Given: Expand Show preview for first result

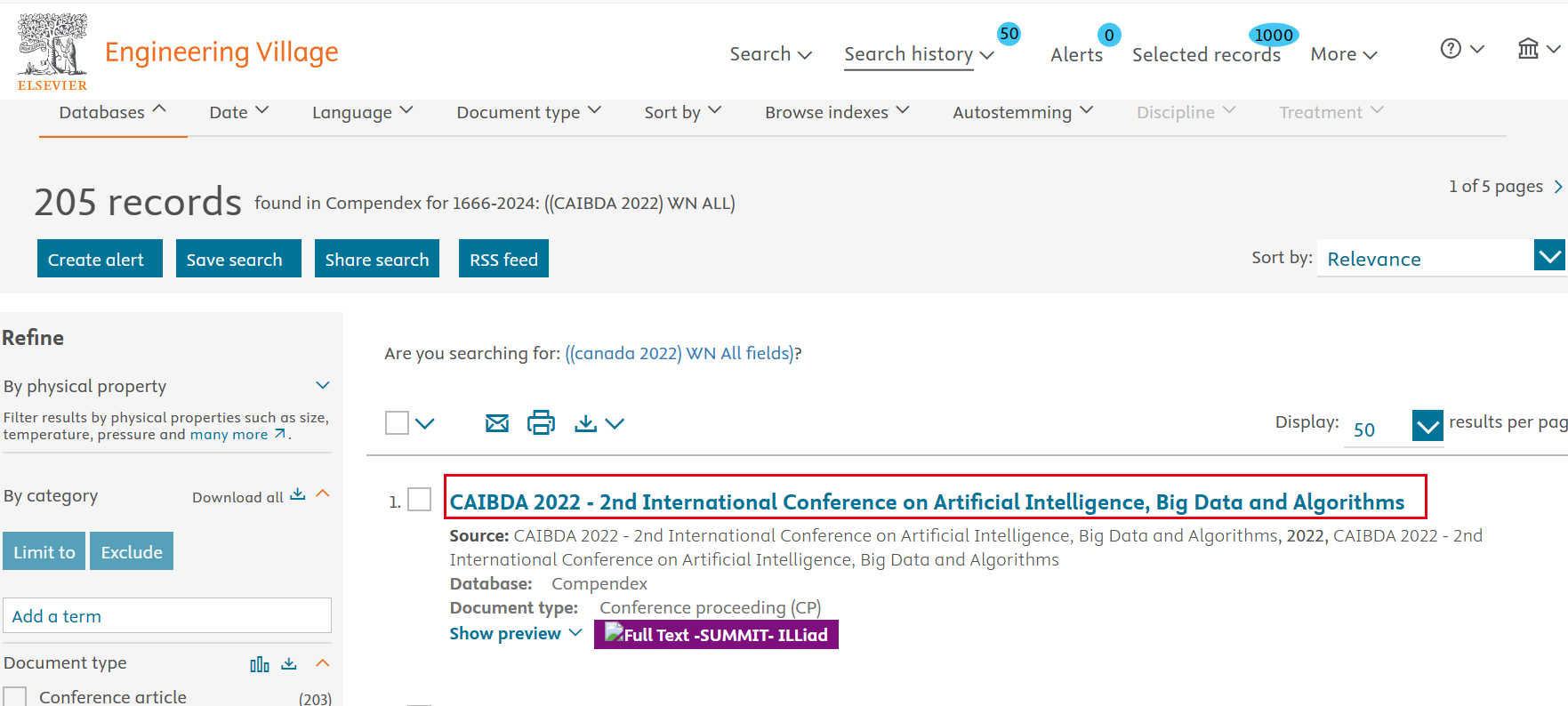Looking at the screenshot, I should point(516,633).
